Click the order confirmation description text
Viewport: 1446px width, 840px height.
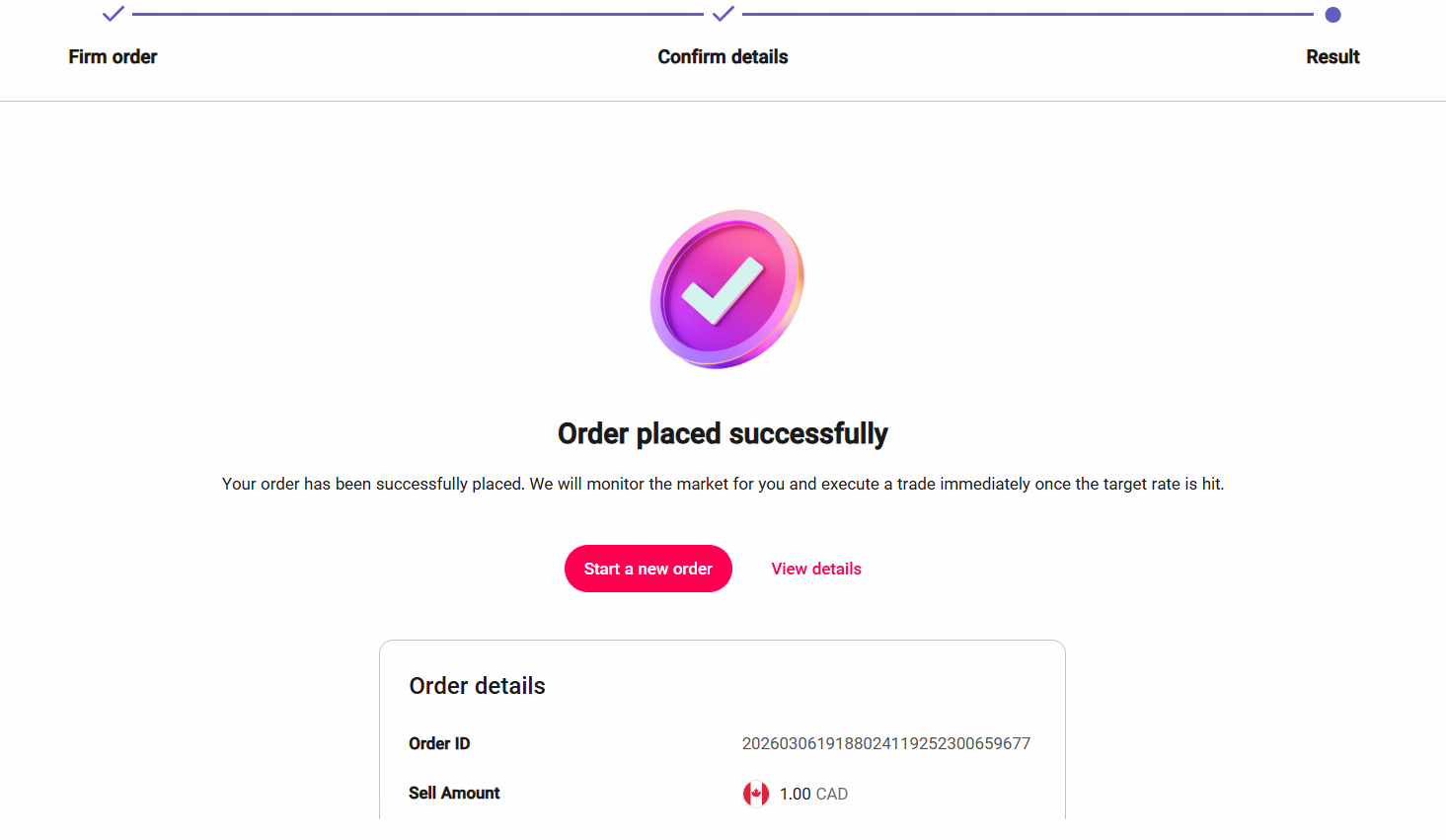pyautogui.click(x=723, y=484)
